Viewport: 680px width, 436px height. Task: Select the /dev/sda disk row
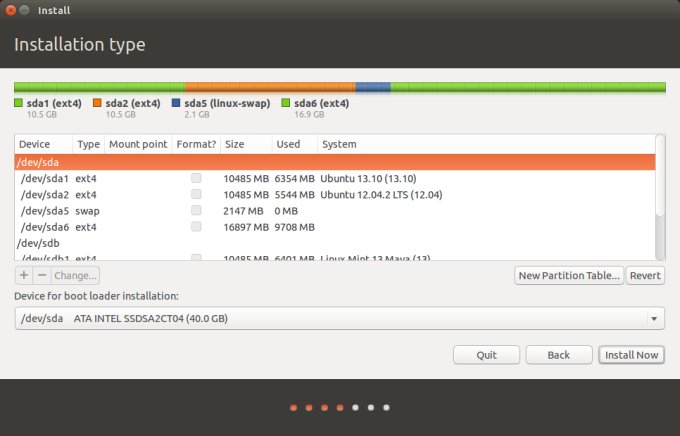(335, 161)
